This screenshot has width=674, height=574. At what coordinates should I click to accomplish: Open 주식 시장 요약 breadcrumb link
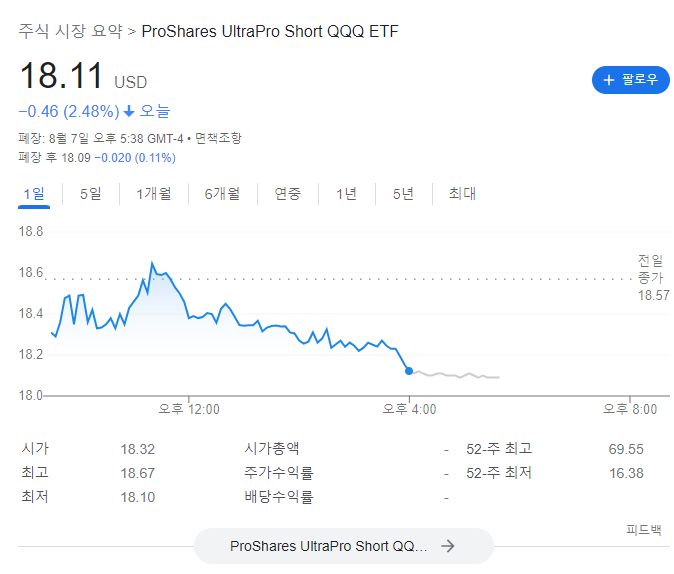70,31
